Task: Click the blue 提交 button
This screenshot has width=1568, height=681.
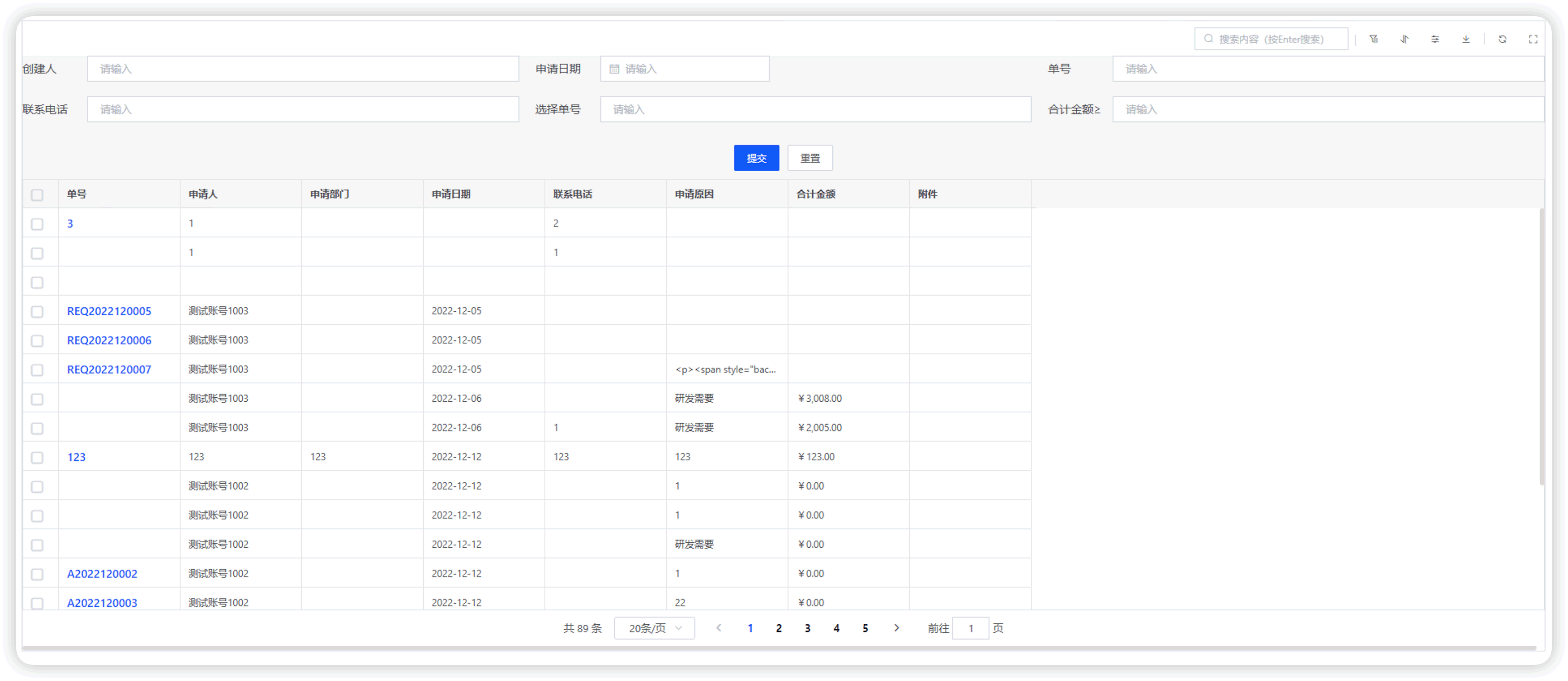Action: click(756, 158)
